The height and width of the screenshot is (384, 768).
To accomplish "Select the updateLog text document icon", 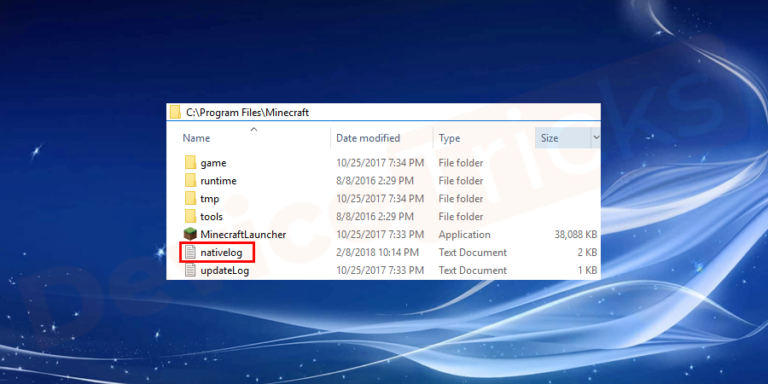I will coord(190,270).
